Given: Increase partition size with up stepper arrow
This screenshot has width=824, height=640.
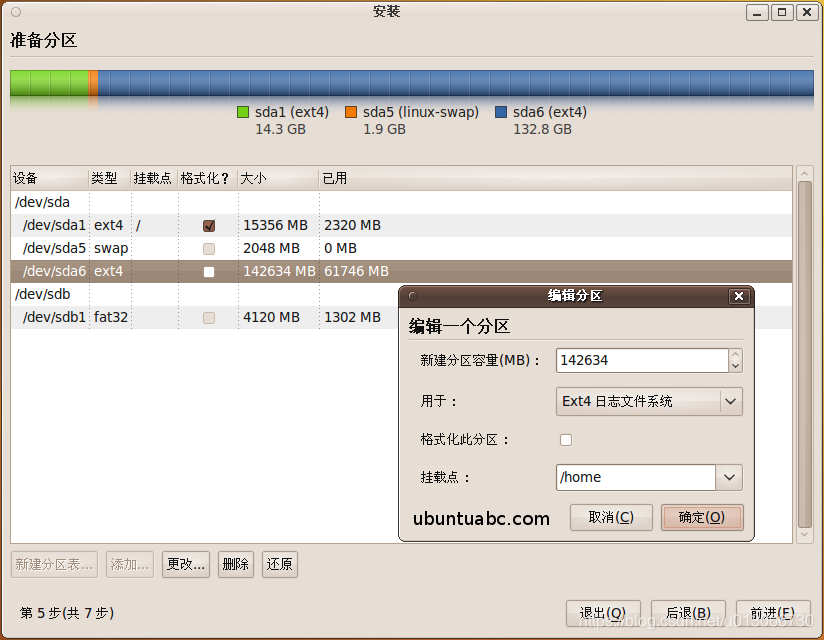Looking at the screenshot, I should 736,355.
